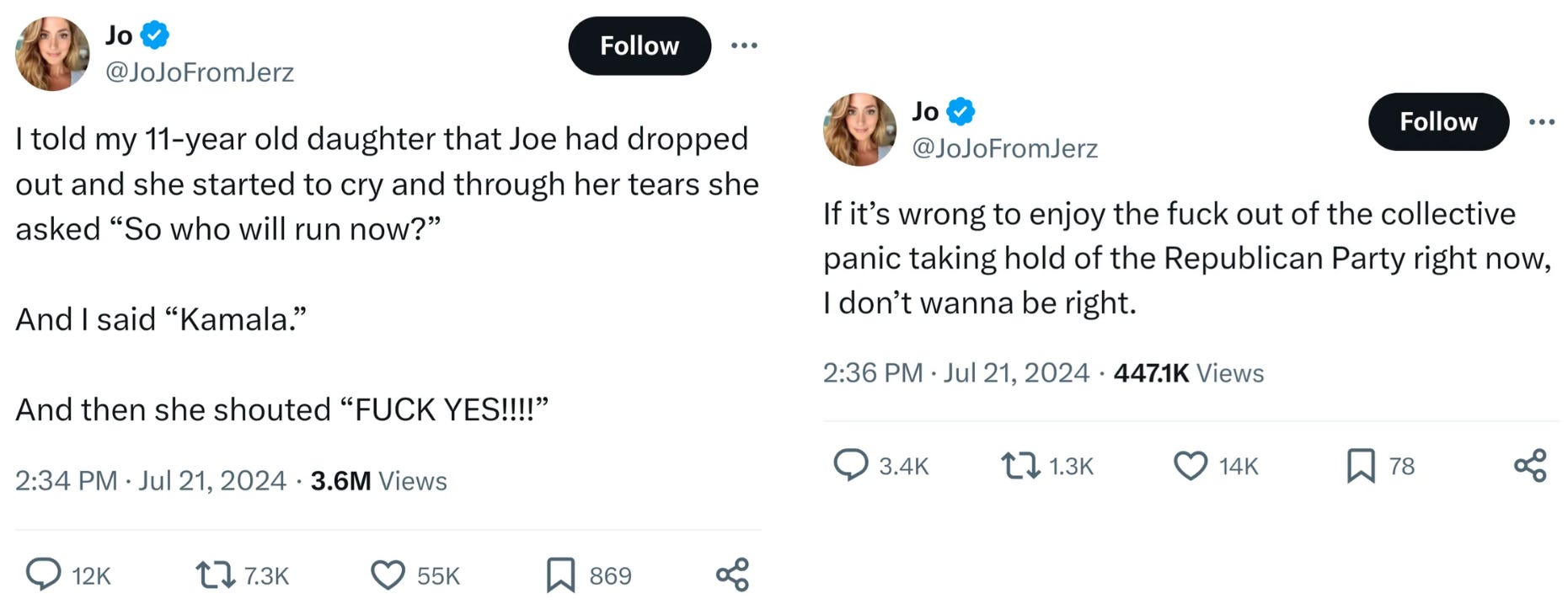
Task: Open Jo's profile picture on right tweet
Action: tap(859, 129)
